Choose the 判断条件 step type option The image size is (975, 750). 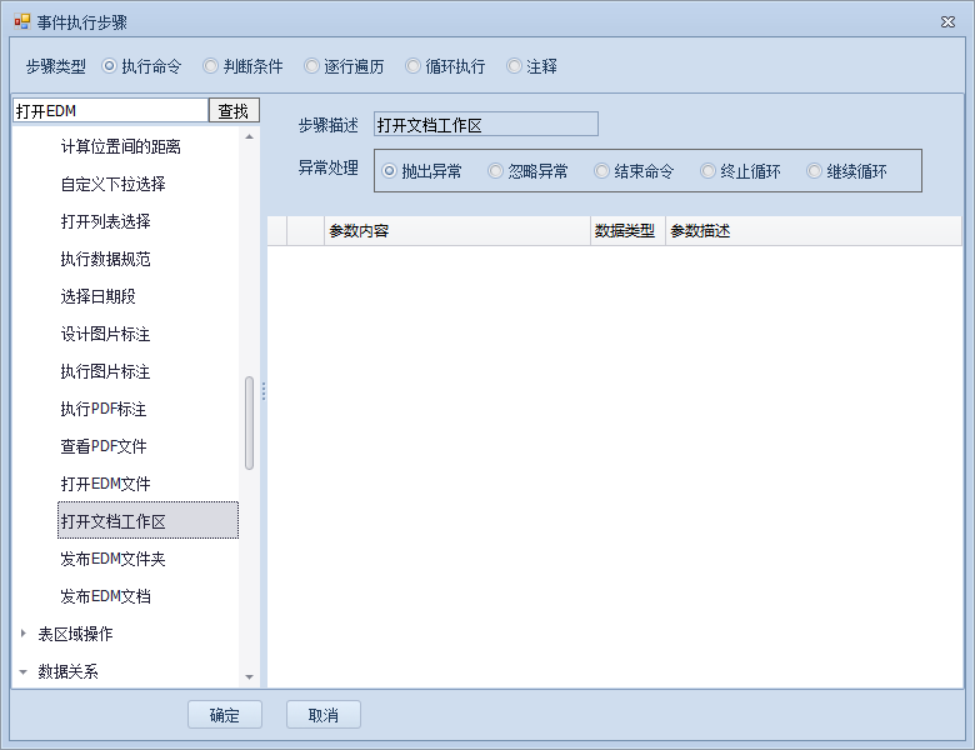(x=211, y=67)
